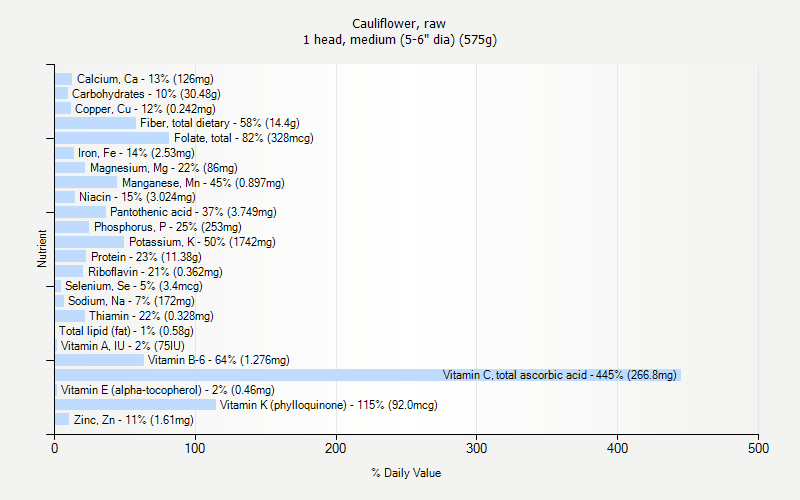Click the Total lipid (fat) 1% label
The image size is (800, 500).
point(127,331)
